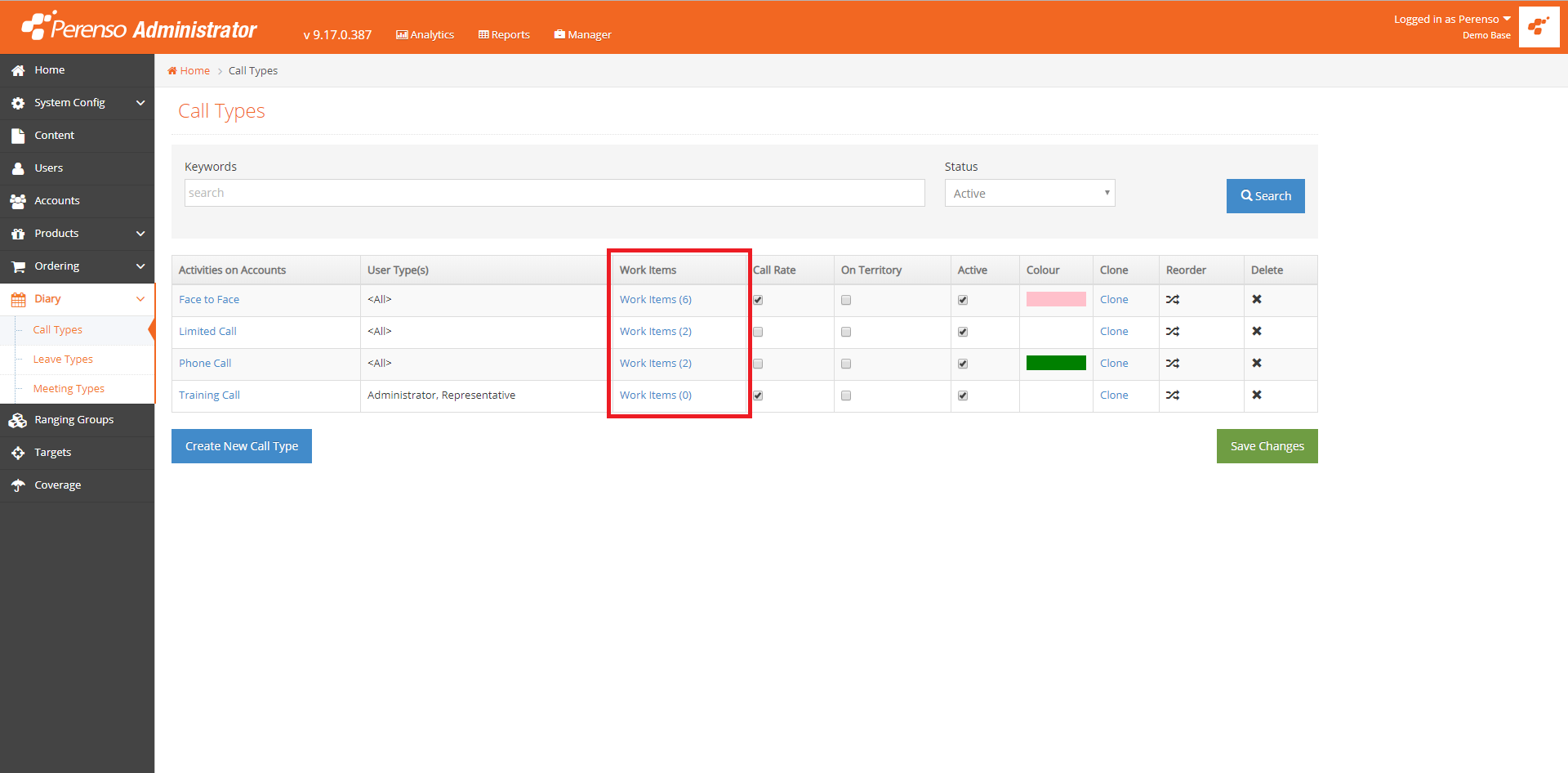The width and height of the screenshot is (1568, 773).
Task: Select Leave Types in Diary submenu
Action: pos(63,360)
